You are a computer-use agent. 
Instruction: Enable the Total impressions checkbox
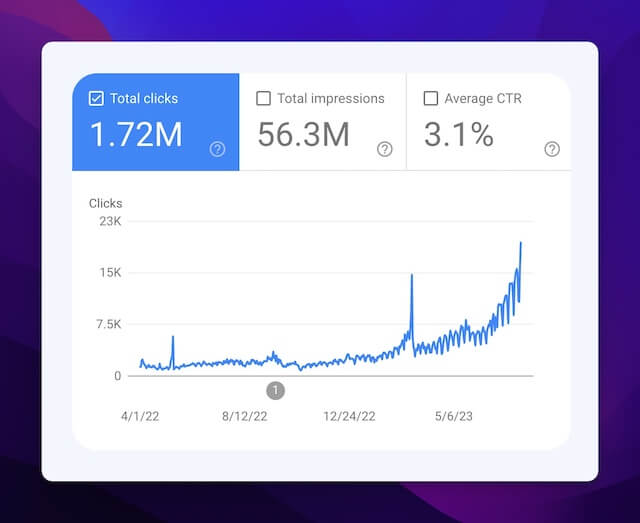(263, 98)
